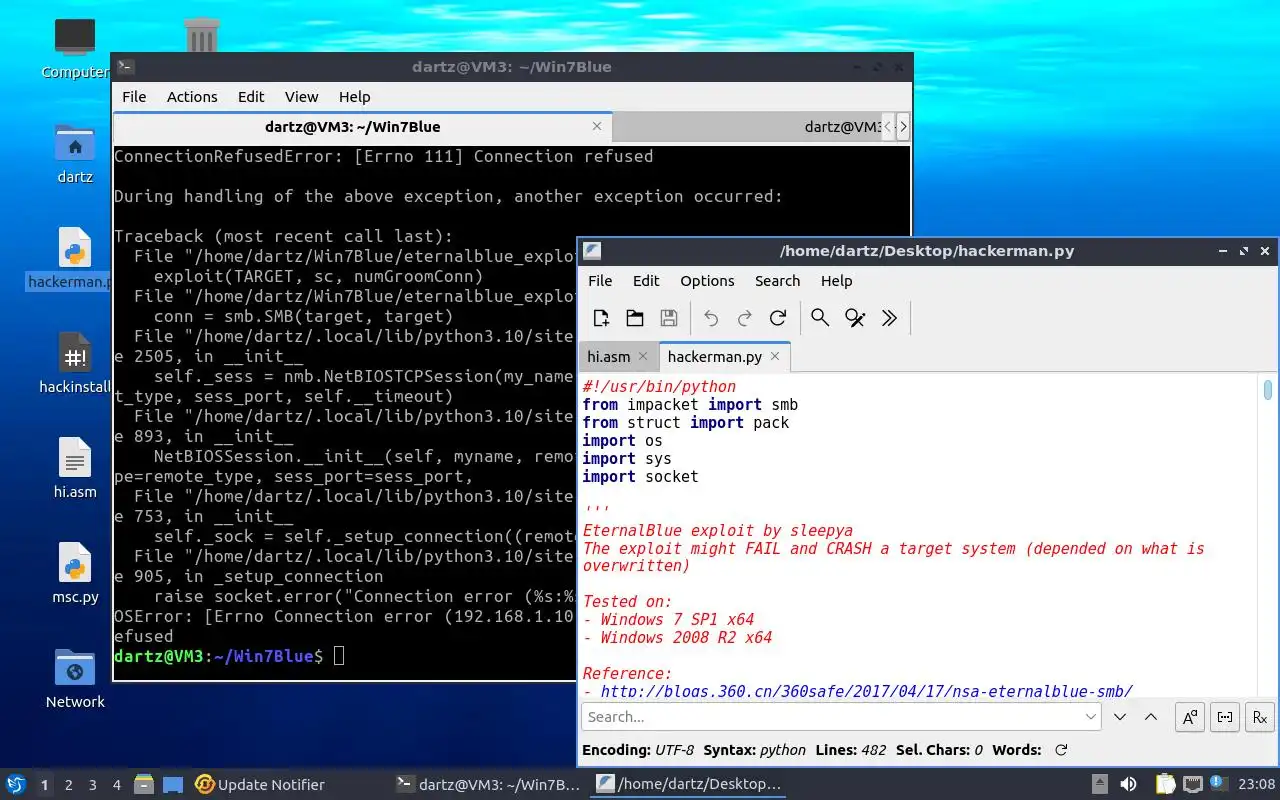Expand the search history dropdown arrow
The image size is (1280, 800).
pos(1091,717)
